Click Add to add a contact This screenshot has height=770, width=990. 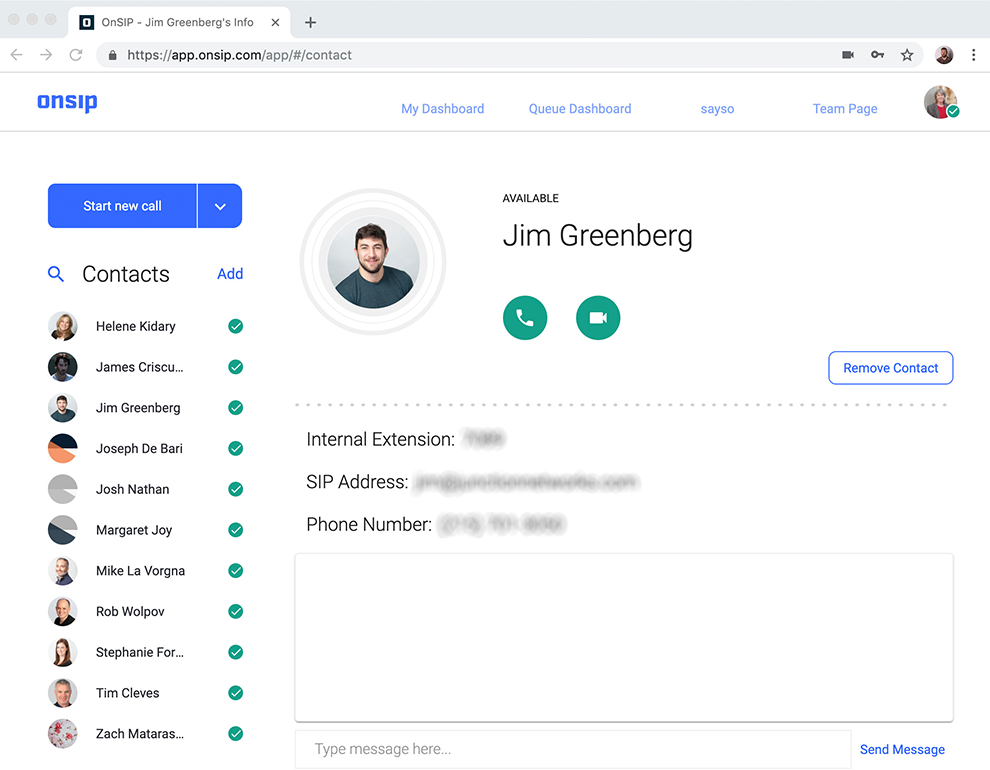click(230, 274)
